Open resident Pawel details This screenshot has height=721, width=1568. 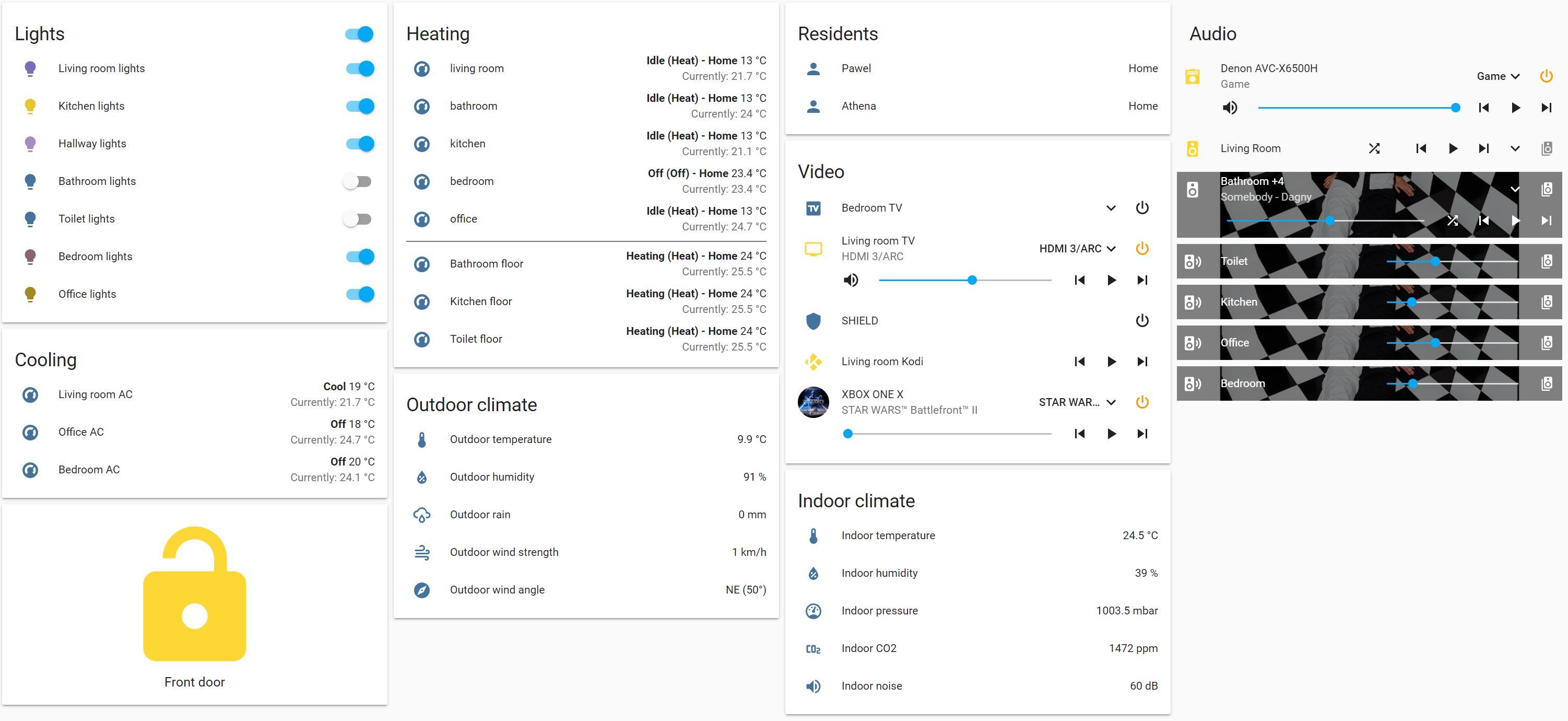[856, 68]
